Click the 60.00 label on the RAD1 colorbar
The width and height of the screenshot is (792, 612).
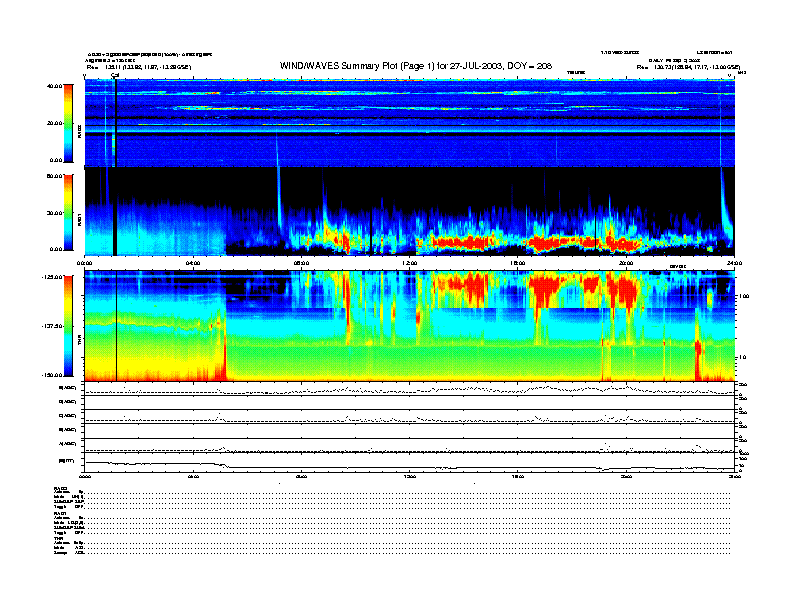coord(54,176)
